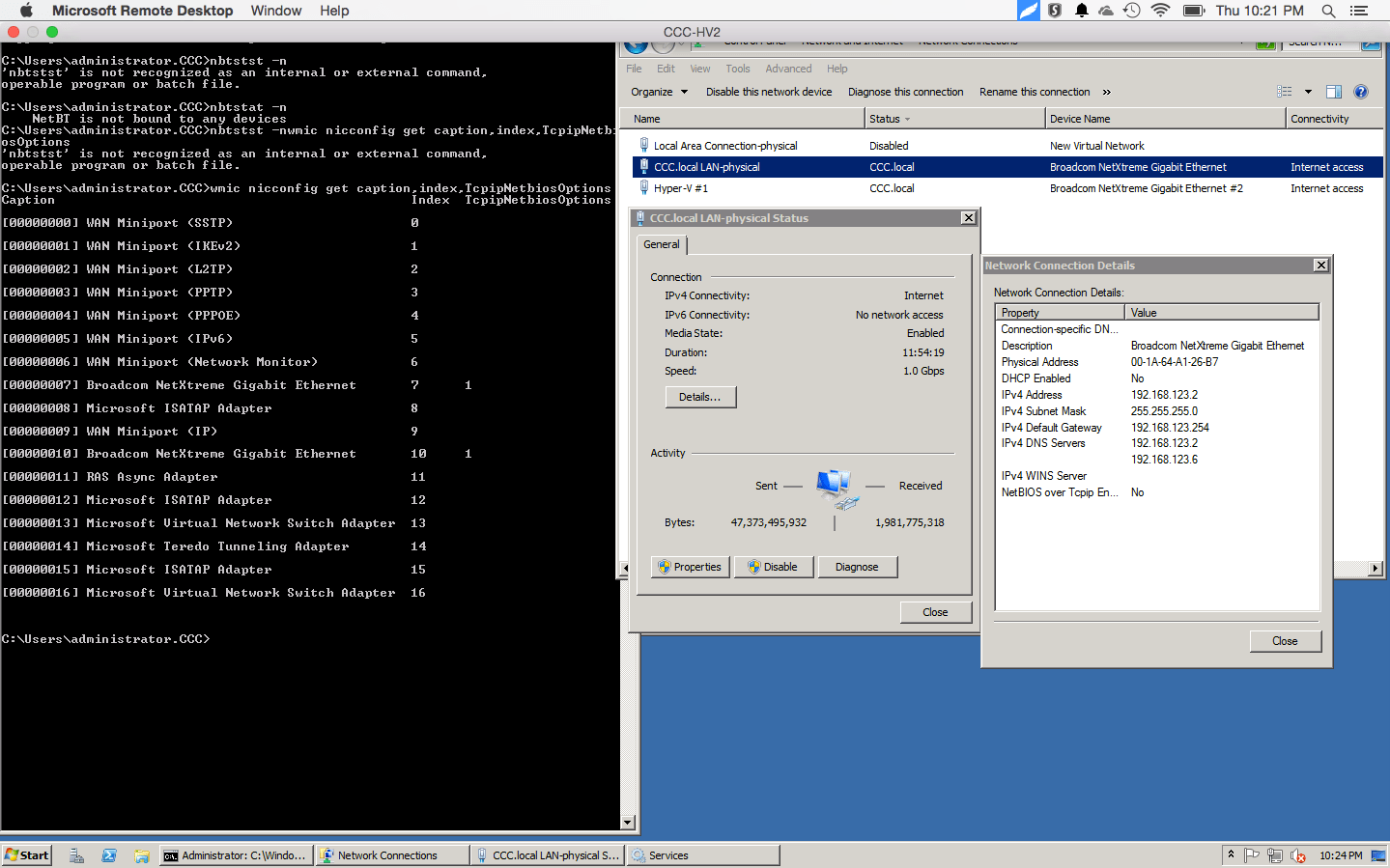Open the Apple menu
The height and width of the screenshot is (868, 1390).
(x=26, y=11)
